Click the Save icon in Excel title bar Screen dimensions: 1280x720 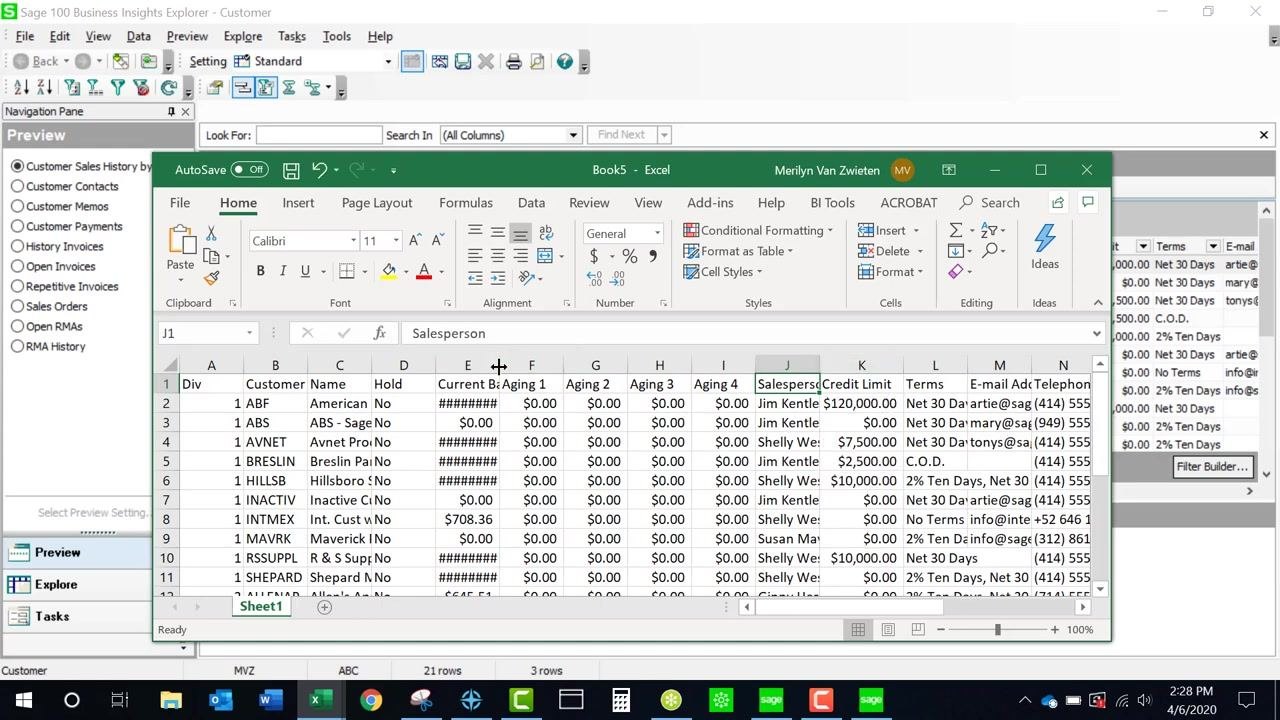(x=291, y=170)
